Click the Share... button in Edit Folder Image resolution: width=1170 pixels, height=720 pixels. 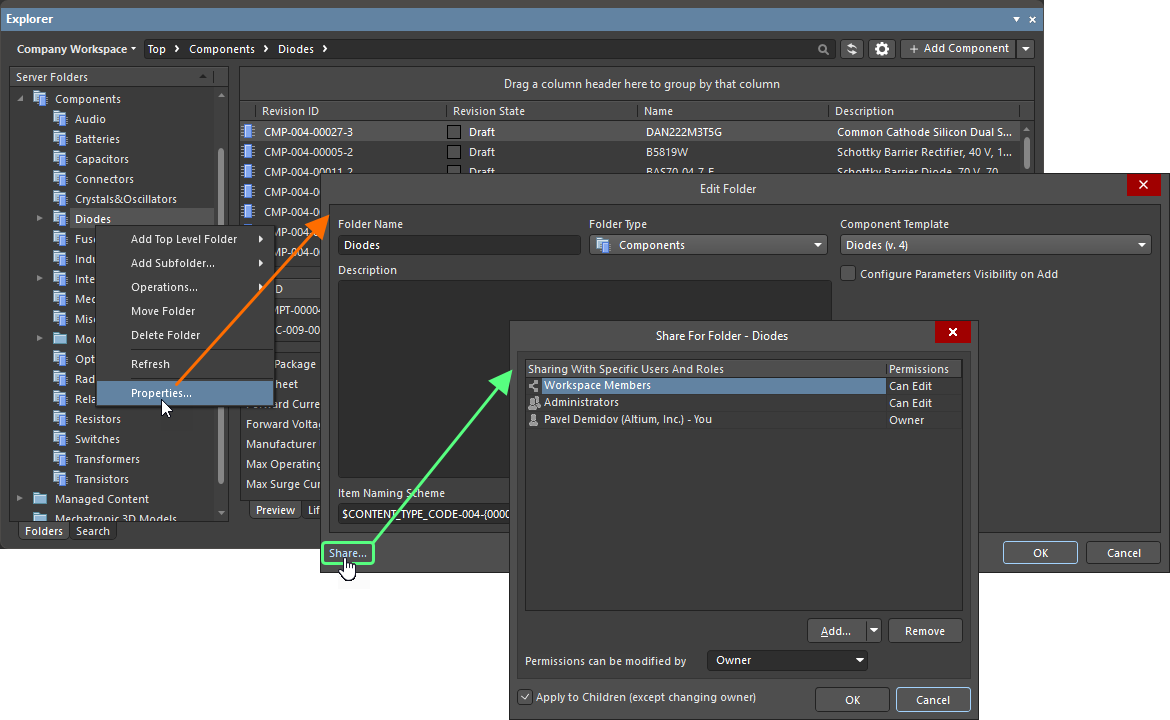tap(348, 554)
